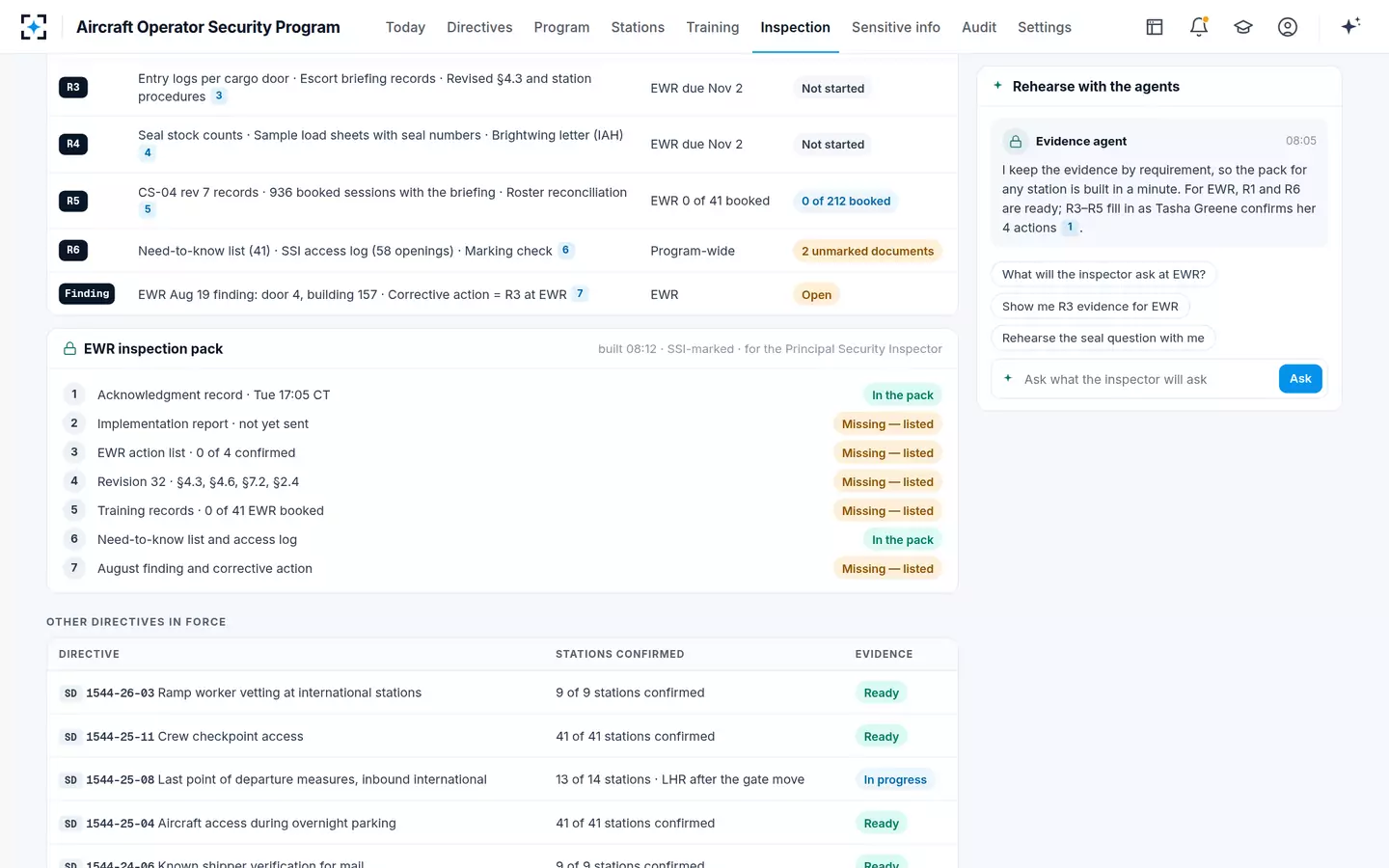Click Ready status for 1544-25-04
1389x868 pixels.
click(x=881, y=824)
